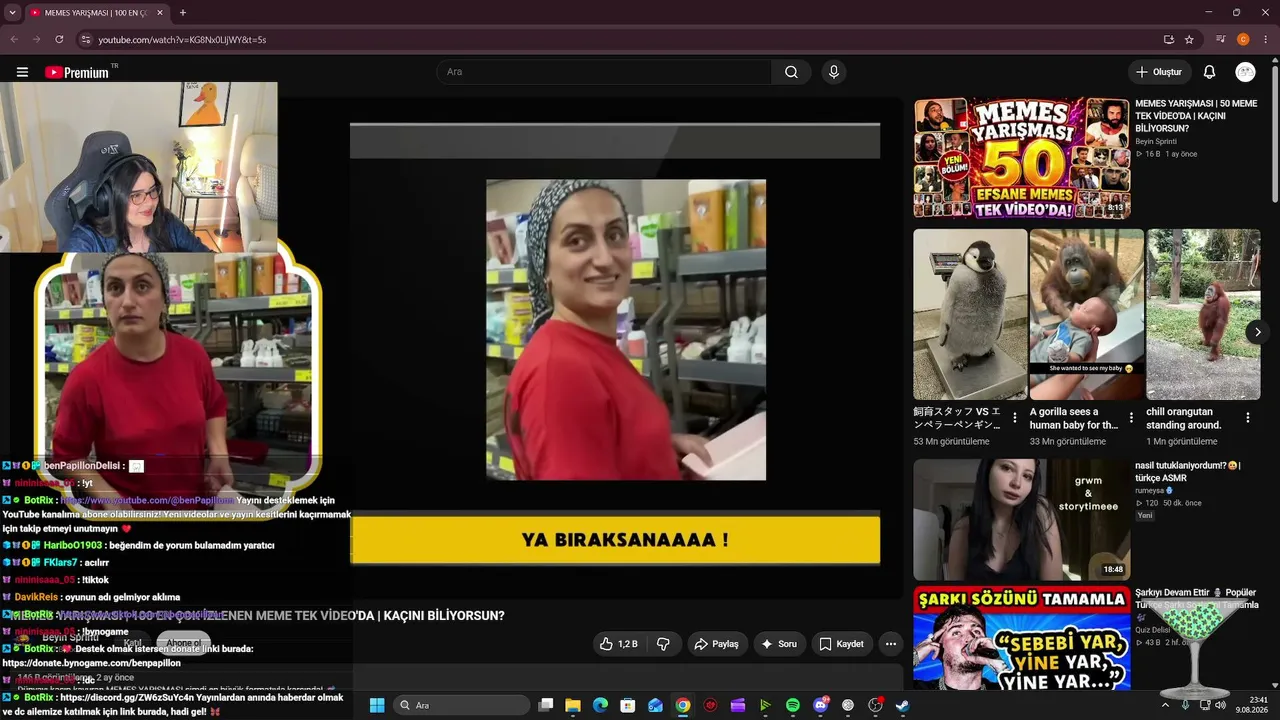Open options for the penguin short
Screen dimensions: 1280x720
pos(1015,418)
